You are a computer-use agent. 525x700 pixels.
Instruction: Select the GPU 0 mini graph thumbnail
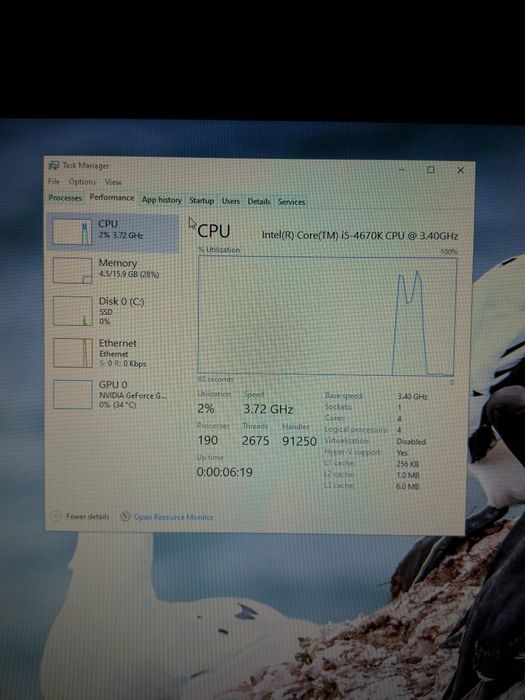point(73,395)
